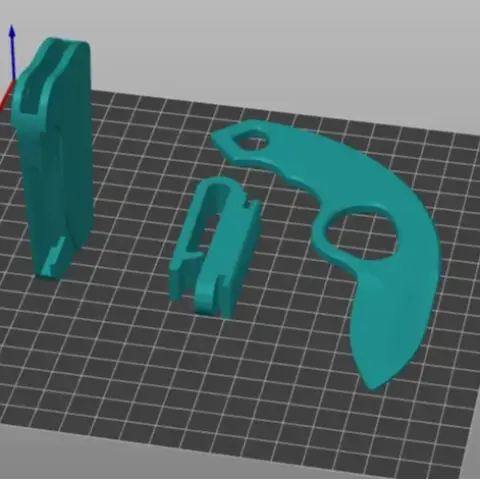The height and width of the screenshot is (480, 480).
Task: Click the flat right face of upright handle
Action: [78, 150]
